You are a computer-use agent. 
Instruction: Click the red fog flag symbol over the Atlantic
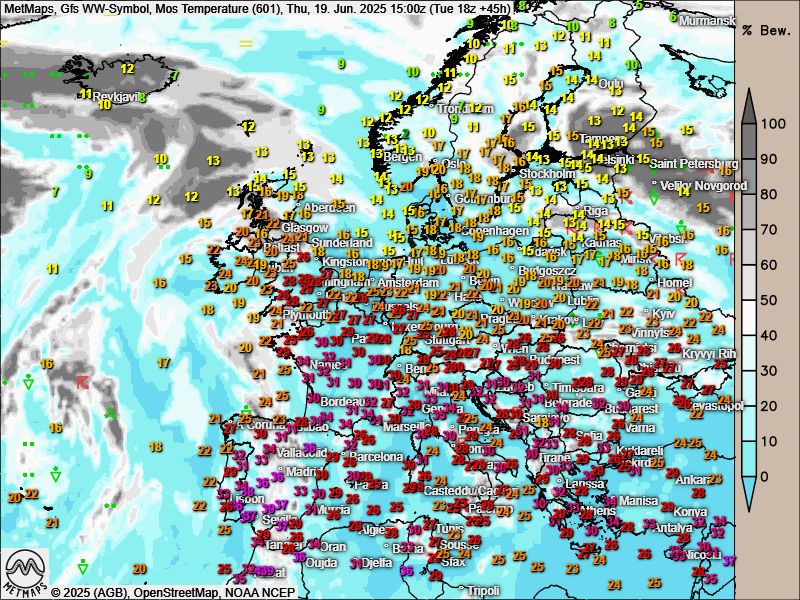(83, 382)
